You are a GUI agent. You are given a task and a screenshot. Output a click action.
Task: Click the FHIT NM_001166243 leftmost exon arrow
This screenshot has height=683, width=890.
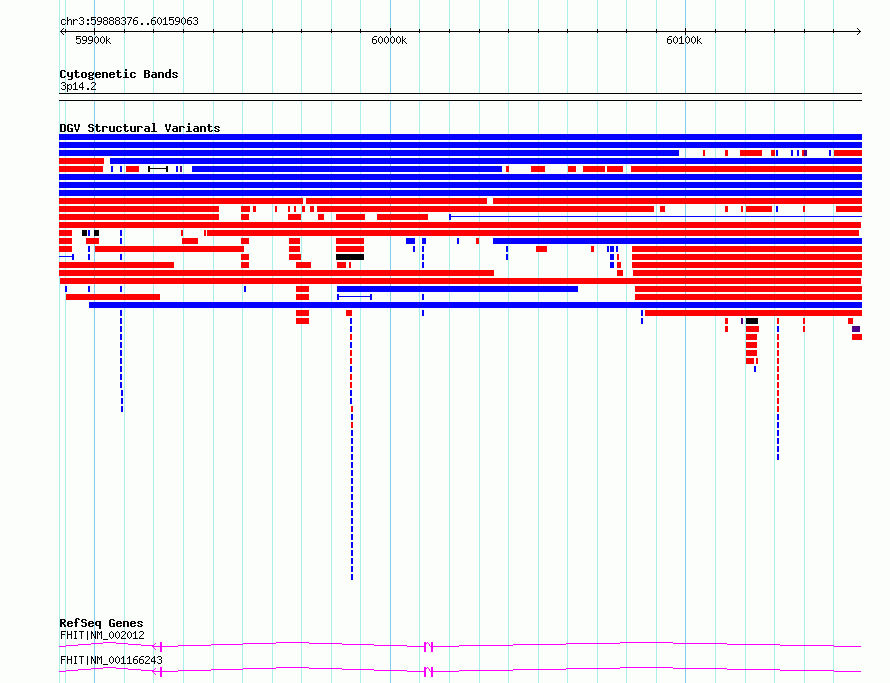coord(158,672)
